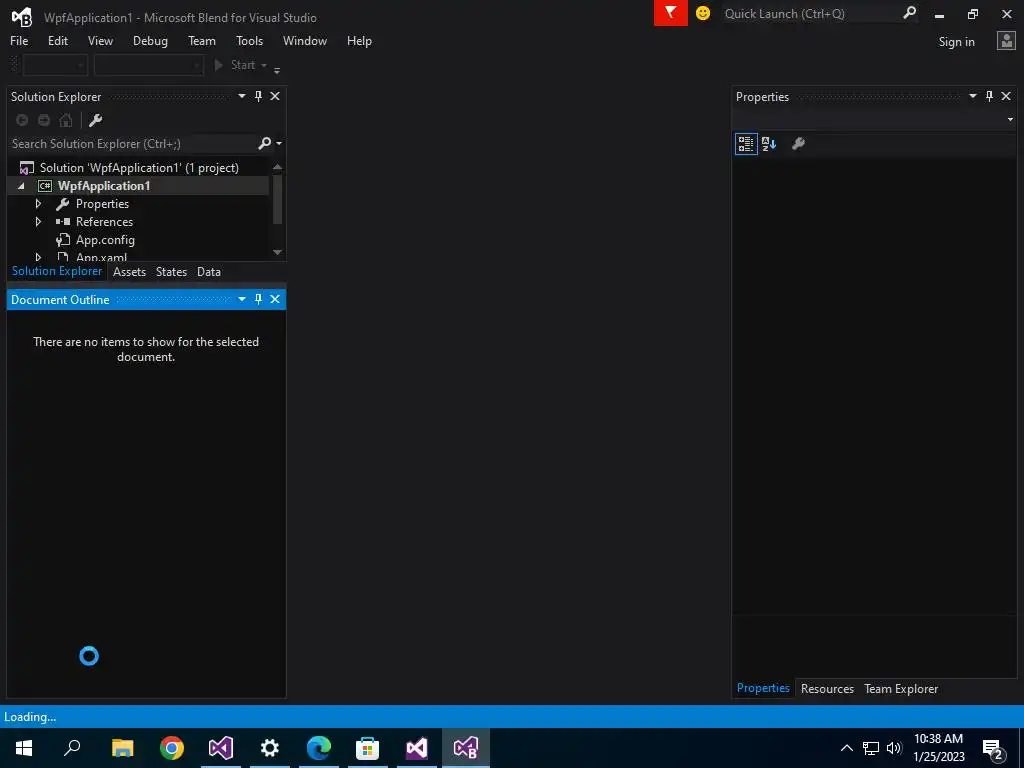
Task: Toggle Categorized view in Properties panel
Action: (x=746, y=144)
